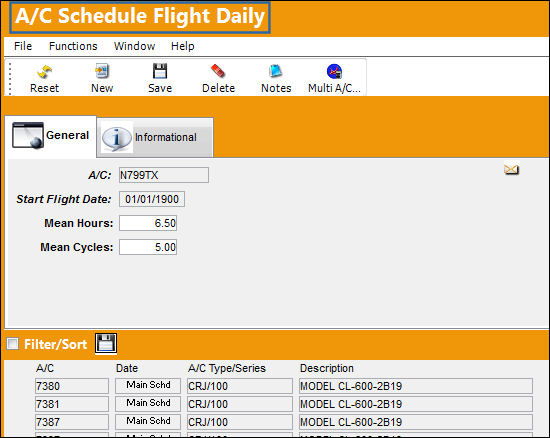Click Main Schd date cell of row 7381
Screen dimensions: 550x438
click(148, 403)
